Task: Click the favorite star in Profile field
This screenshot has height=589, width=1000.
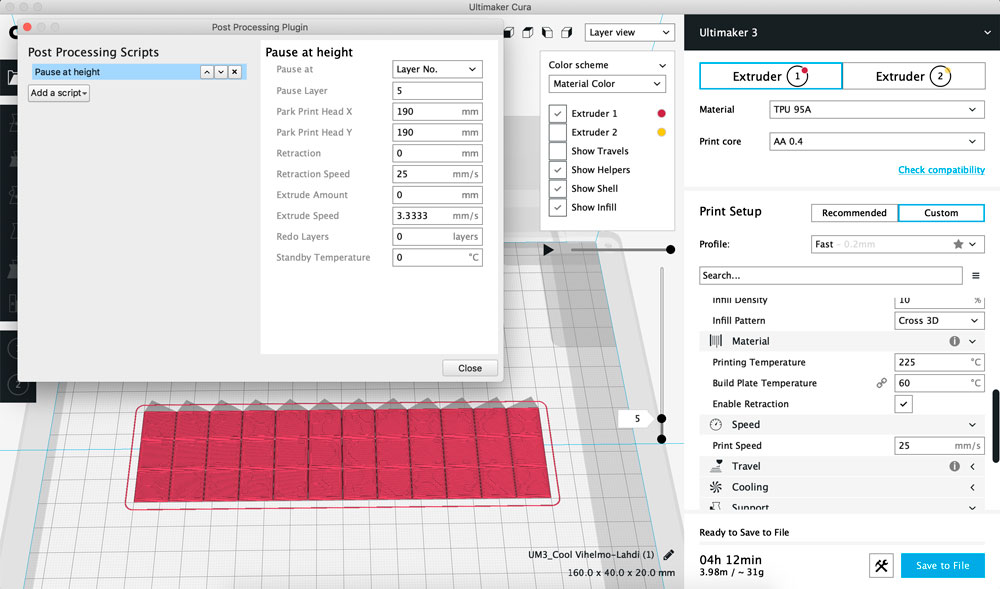Action: tap(958, 244)
